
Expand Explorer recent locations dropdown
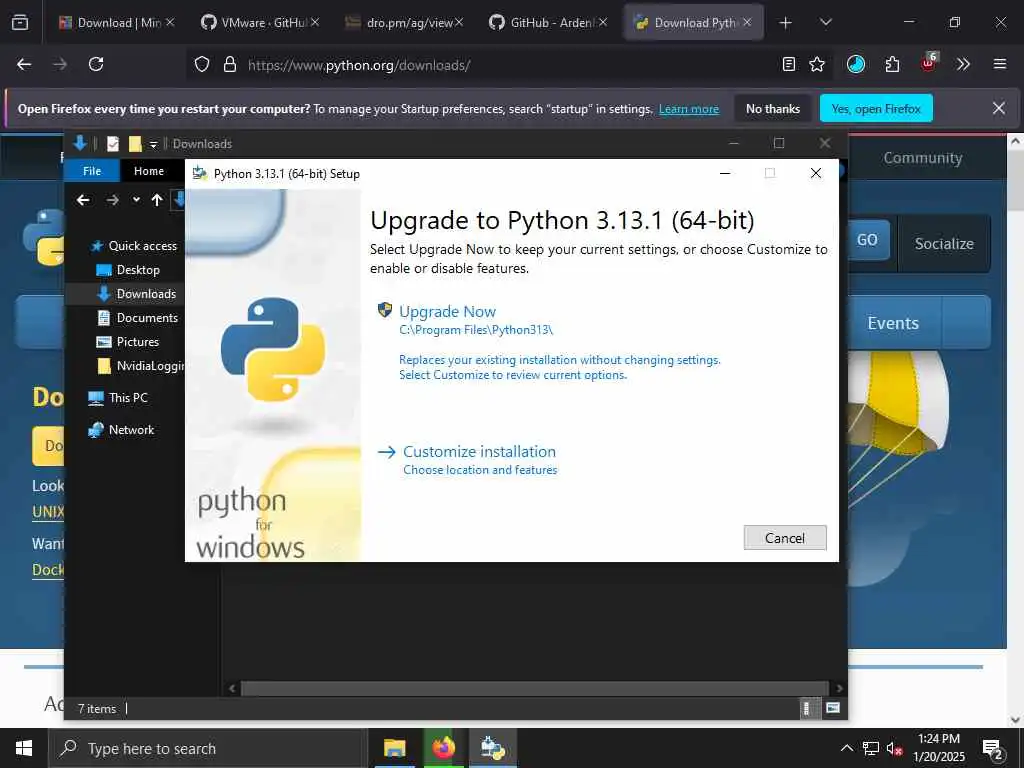136,200
